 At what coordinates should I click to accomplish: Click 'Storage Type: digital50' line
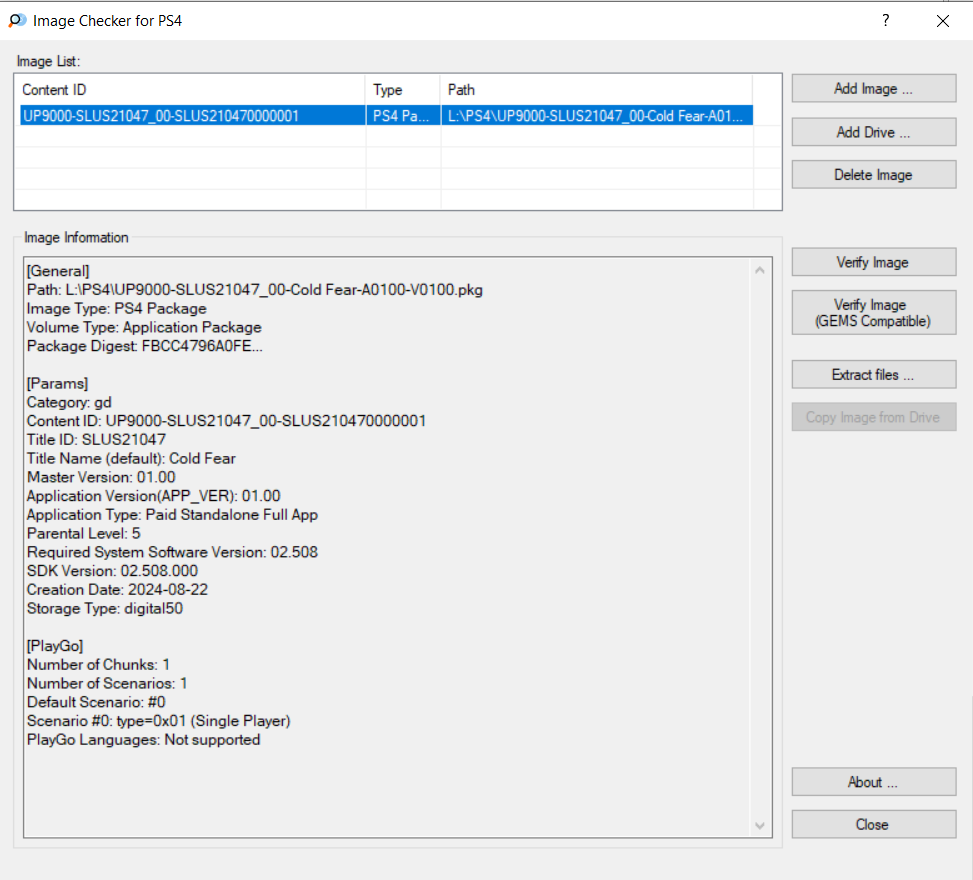coord(105,608)
